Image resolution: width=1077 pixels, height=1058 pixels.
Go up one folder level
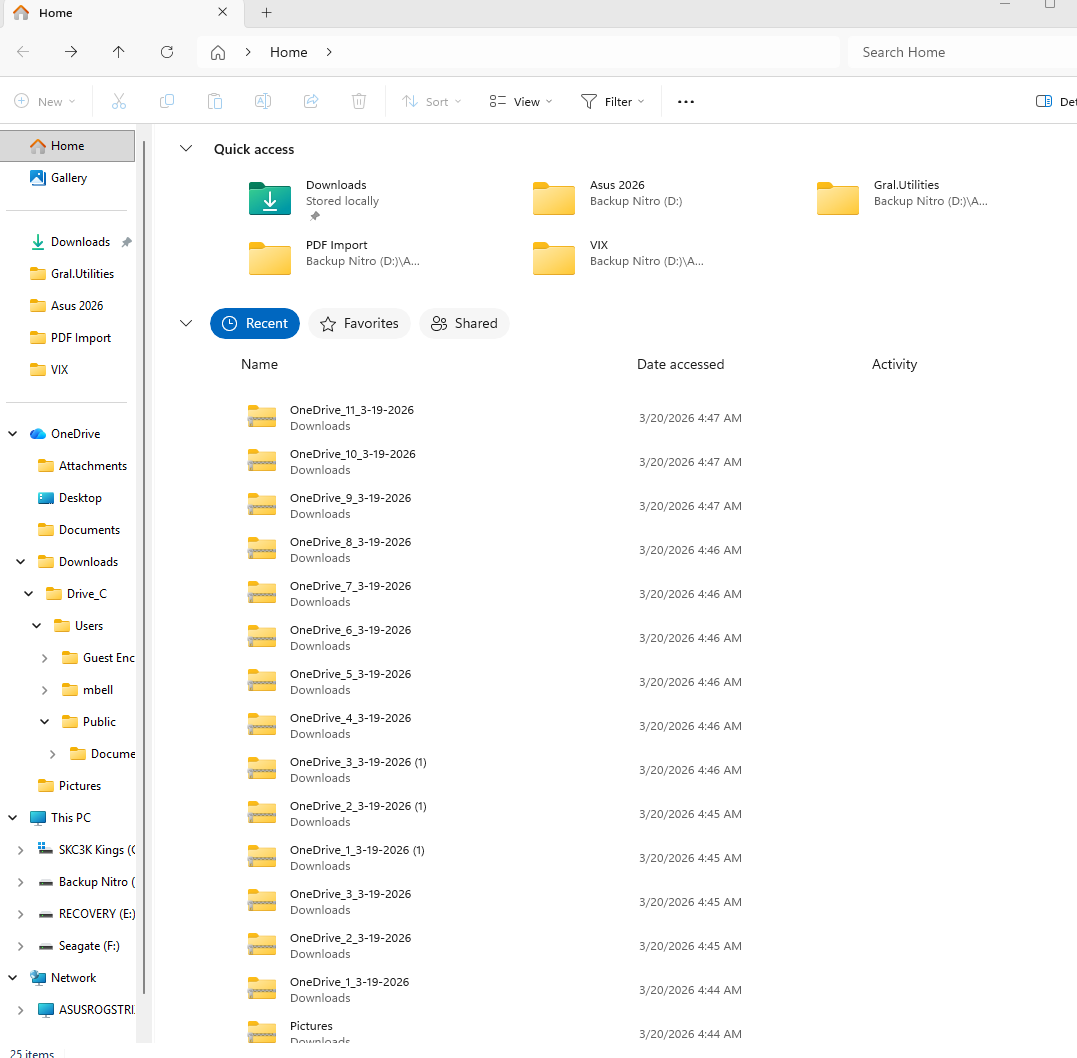pyautogui.click(x=118, y=52)
